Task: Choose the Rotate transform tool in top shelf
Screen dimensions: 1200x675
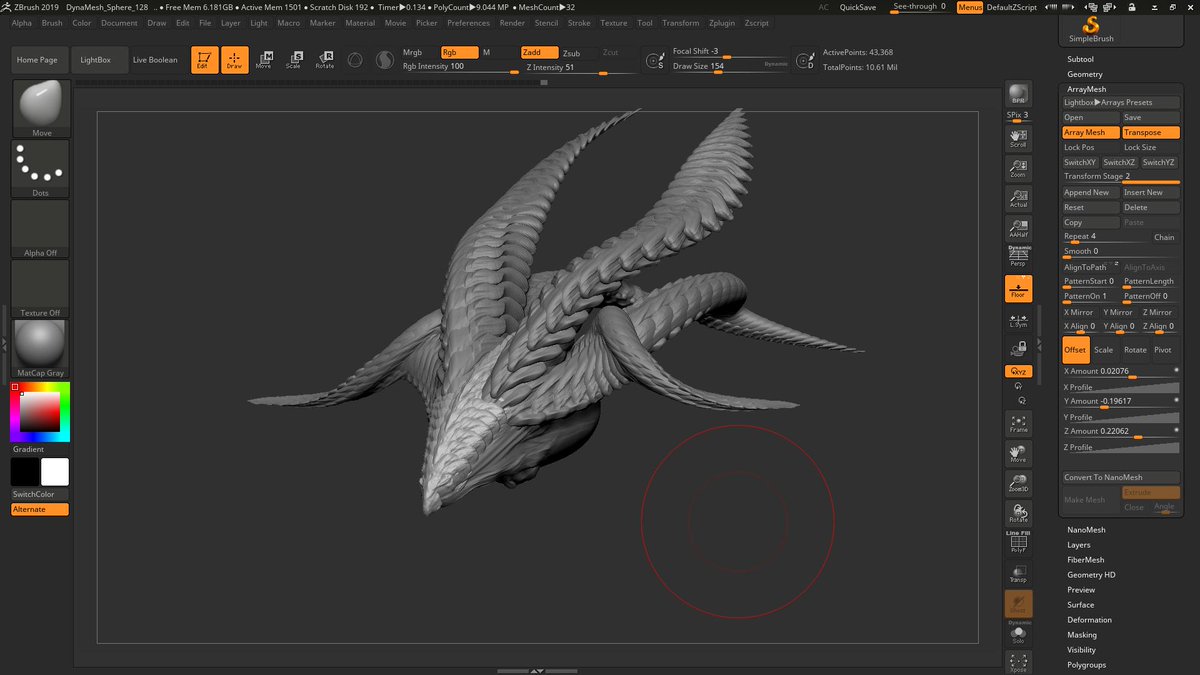Action: pos(325,60)
